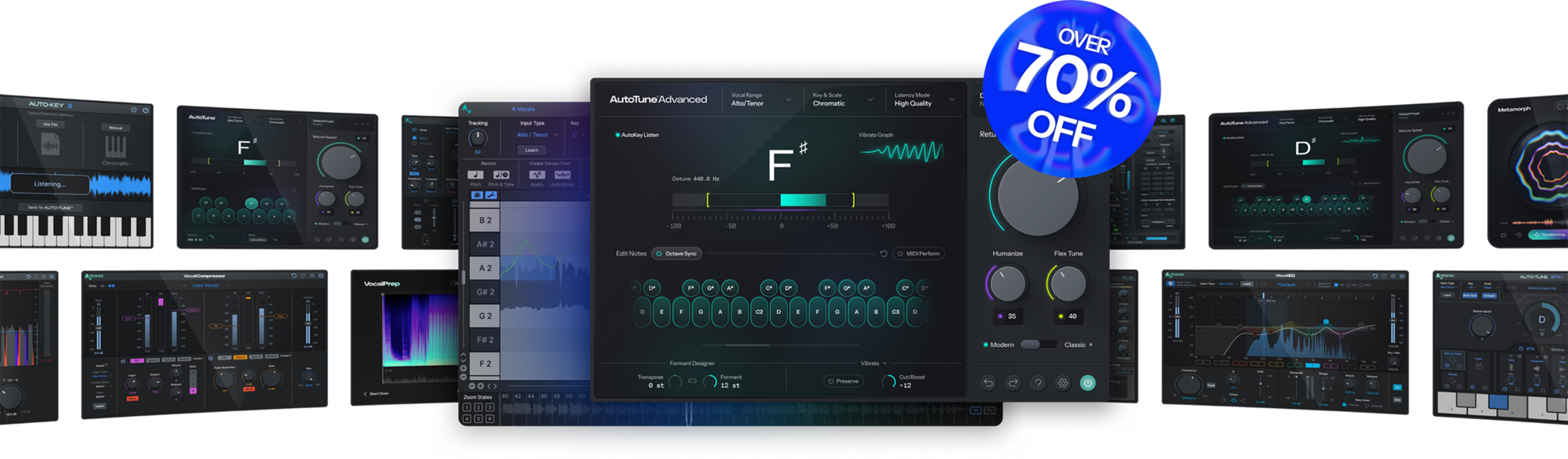Click the piano keys icon in Auto-Key 2
The image size is (1568, 459).
pyautogui.click(x=115, y=146)
